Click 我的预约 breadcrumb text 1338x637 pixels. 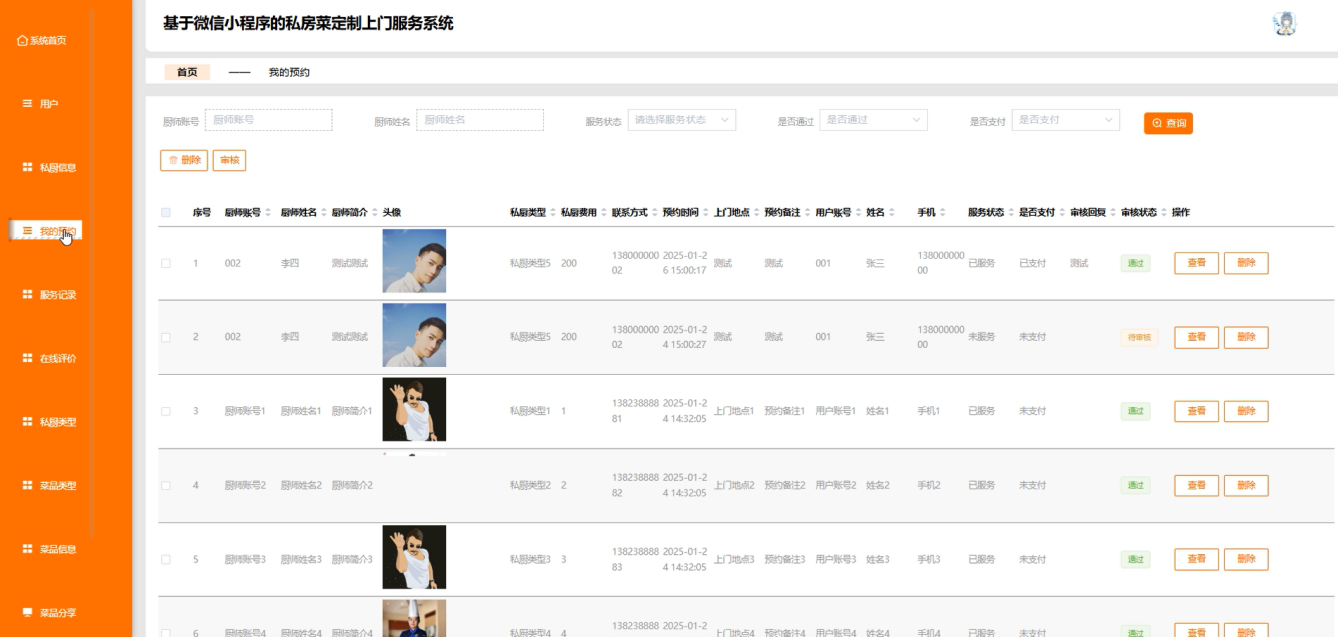coord(289,72)
